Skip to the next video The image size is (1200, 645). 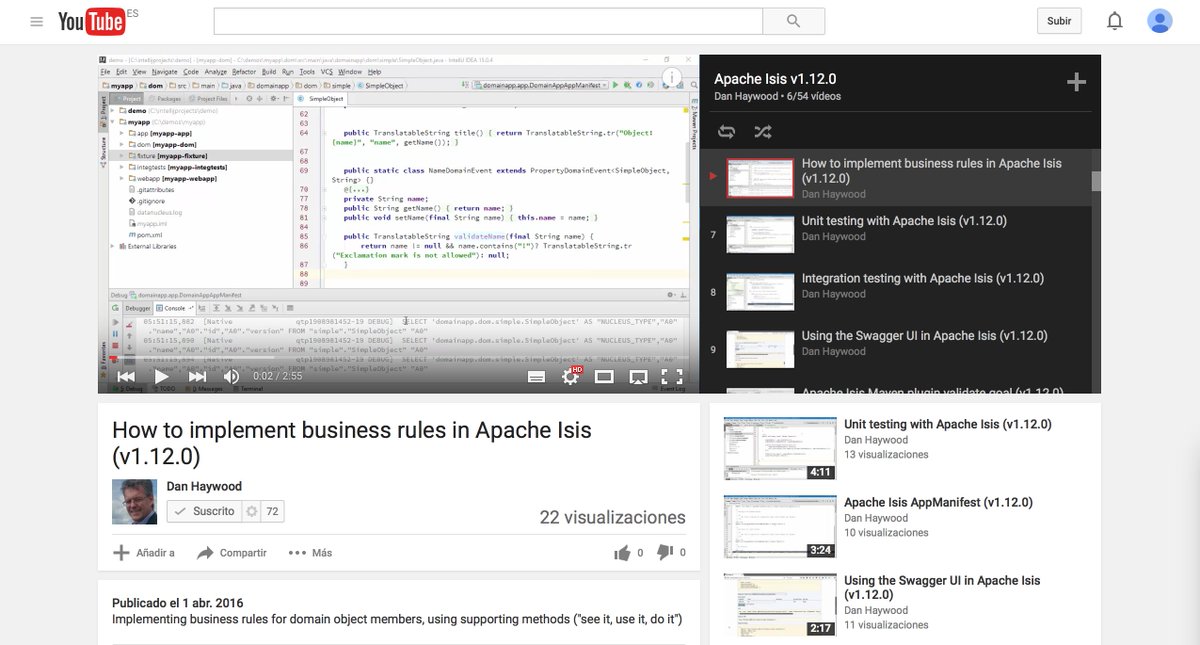pyautogui.click(x=197, y=376)
